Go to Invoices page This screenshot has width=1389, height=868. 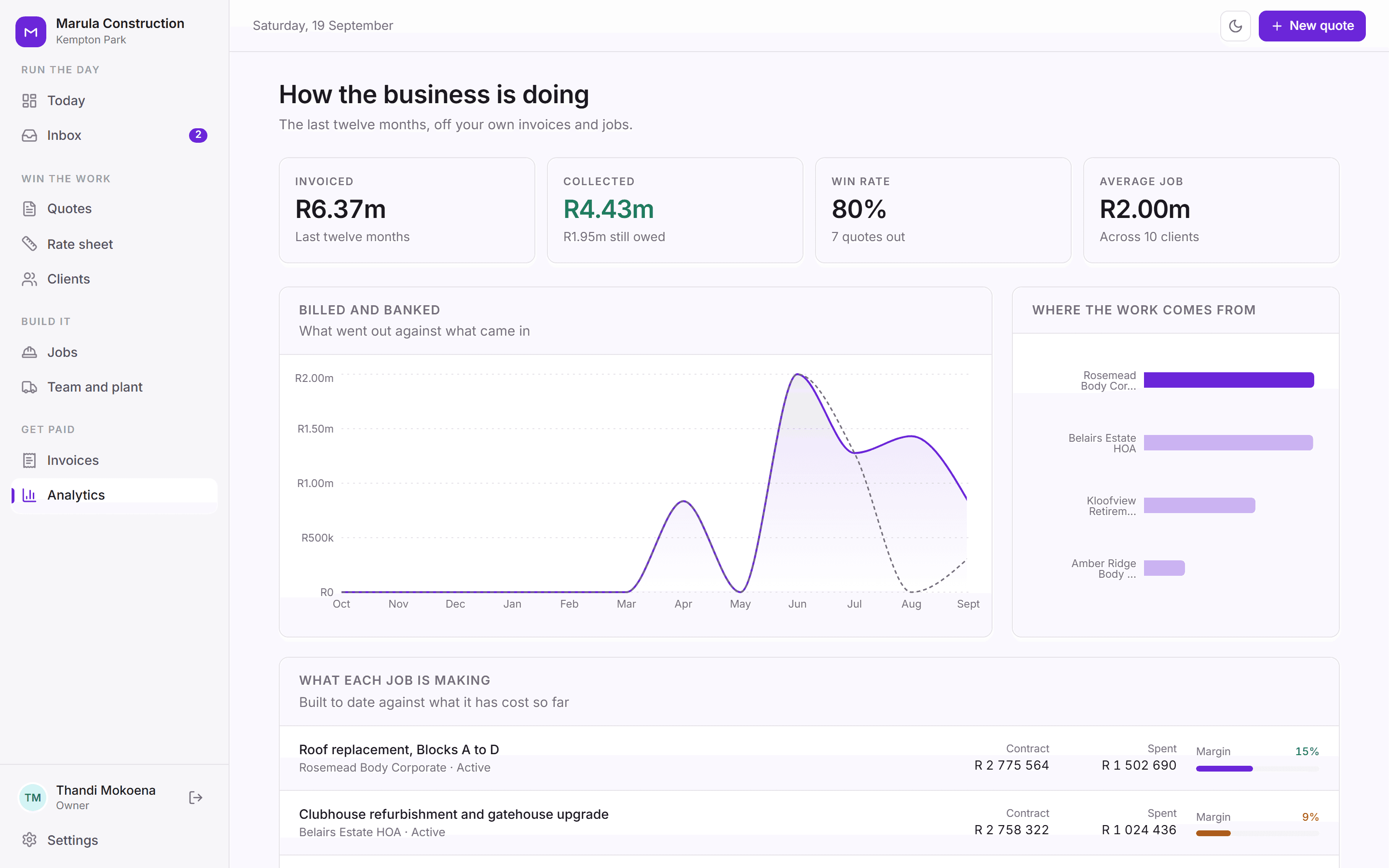click(114, 461)
